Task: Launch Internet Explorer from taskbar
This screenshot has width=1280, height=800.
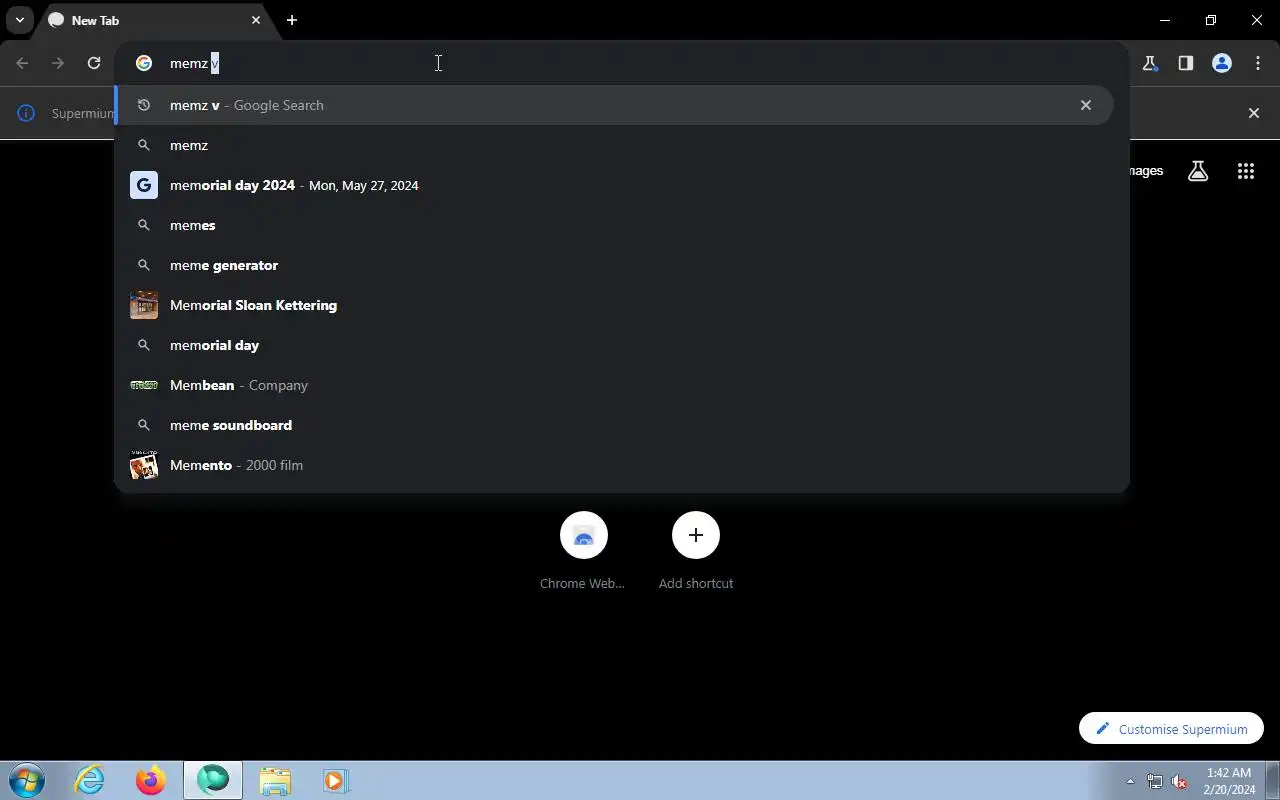Action: pos(90,780)
